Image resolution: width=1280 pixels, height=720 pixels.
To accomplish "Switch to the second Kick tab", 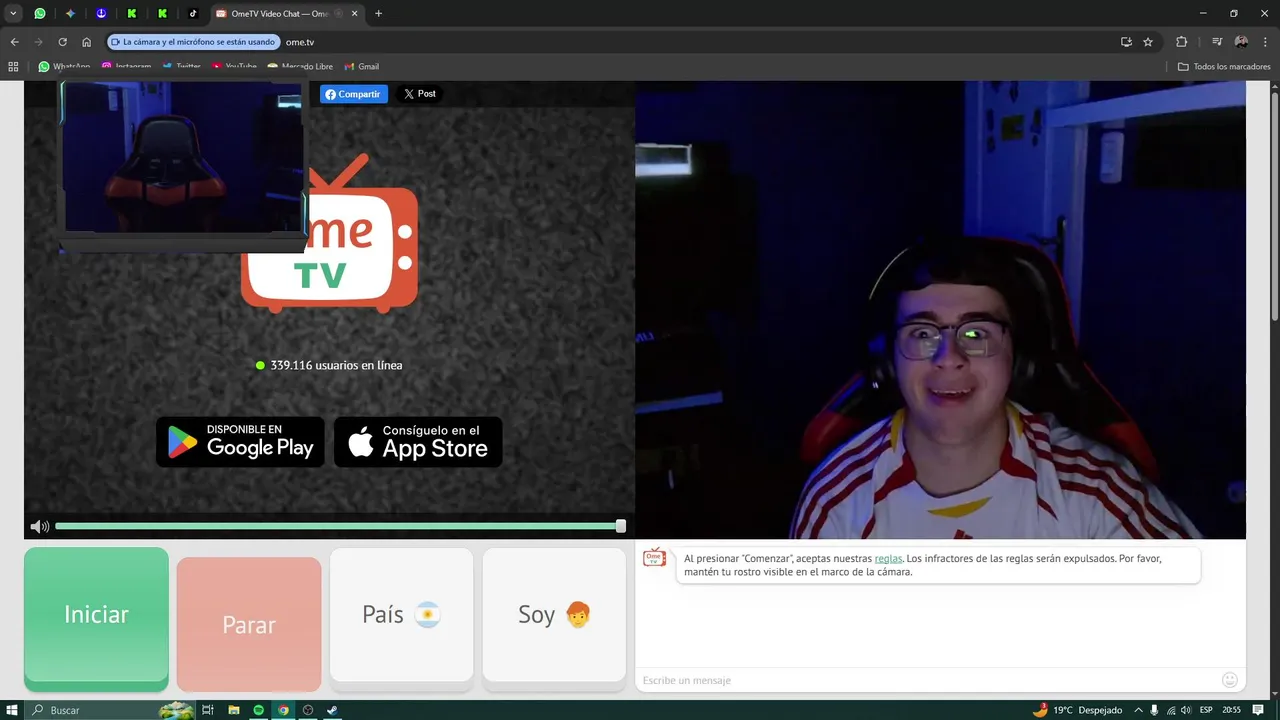I will [162, 14].
